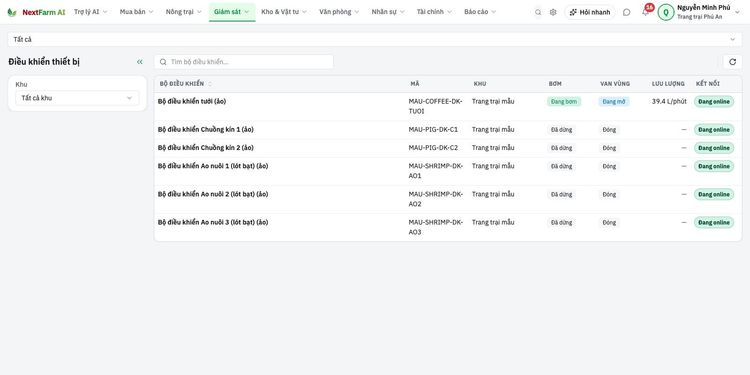Open the chat bubble icon
Viewport: 750px width, 375px height.
[x=627, y=12]
